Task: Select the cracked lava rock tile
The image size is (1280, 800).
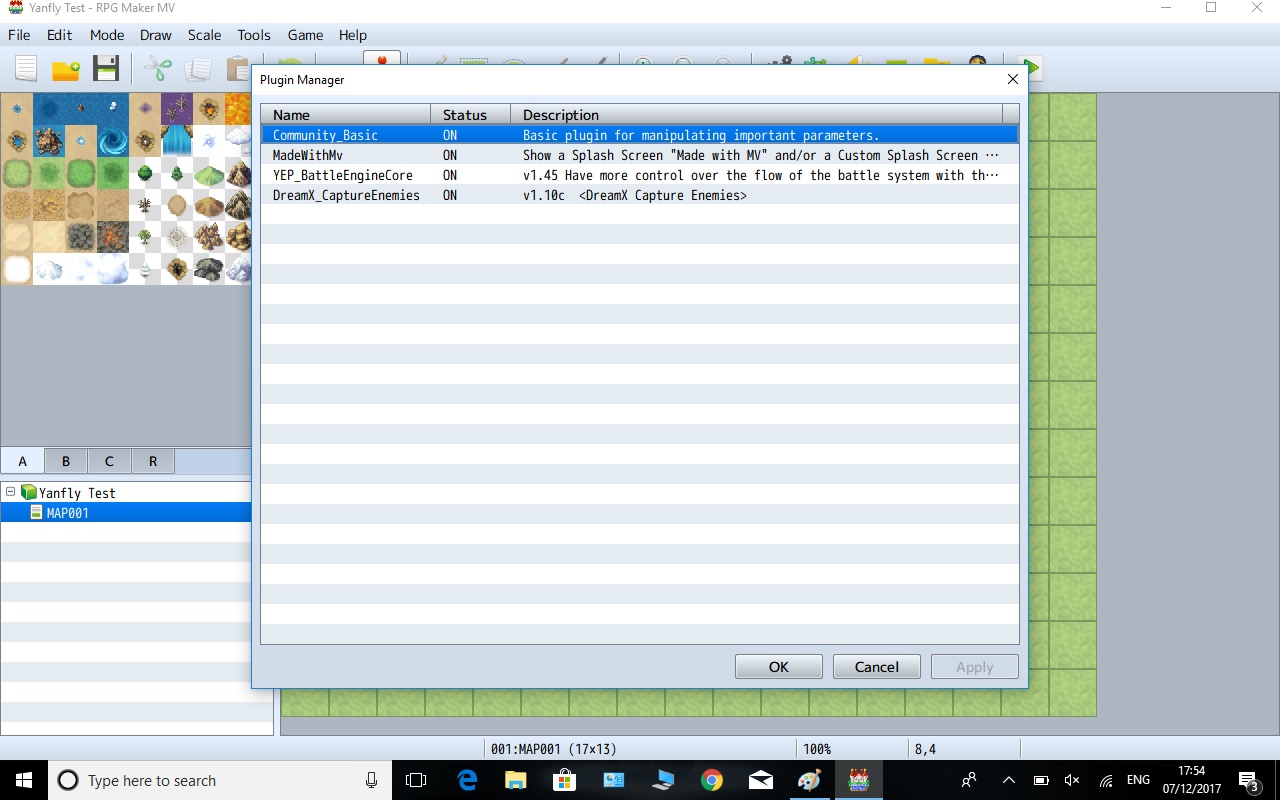Action: (113, 237)
